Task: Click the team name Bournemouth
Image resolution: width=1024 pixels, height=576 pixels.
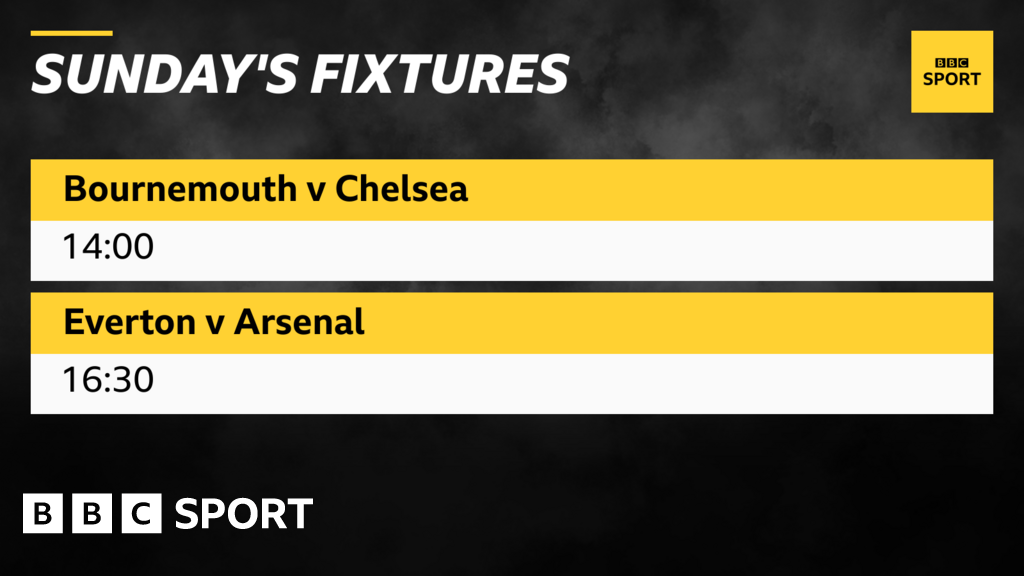Action: (x=180, y=189)
